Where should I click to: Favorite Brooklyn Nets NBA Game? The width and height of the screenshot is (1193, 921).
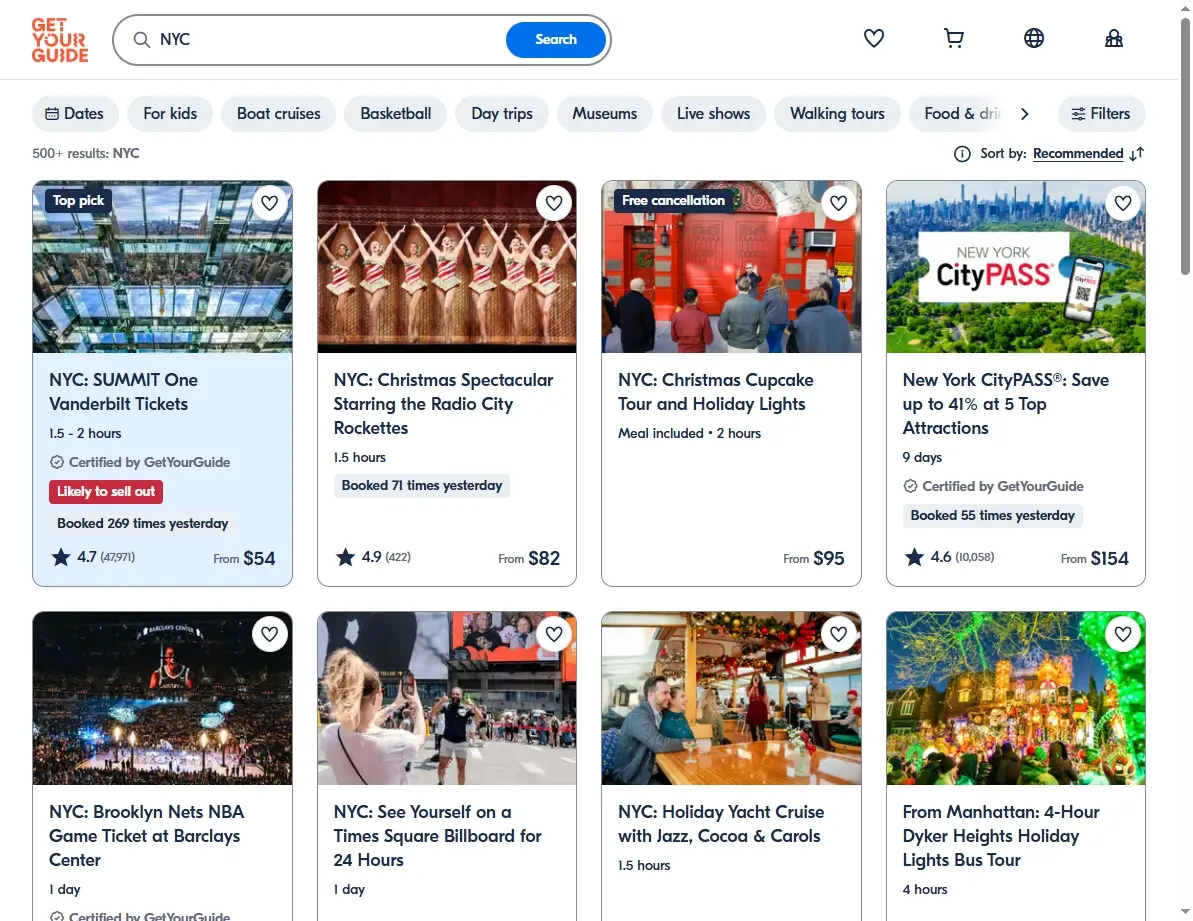point(269,634)
